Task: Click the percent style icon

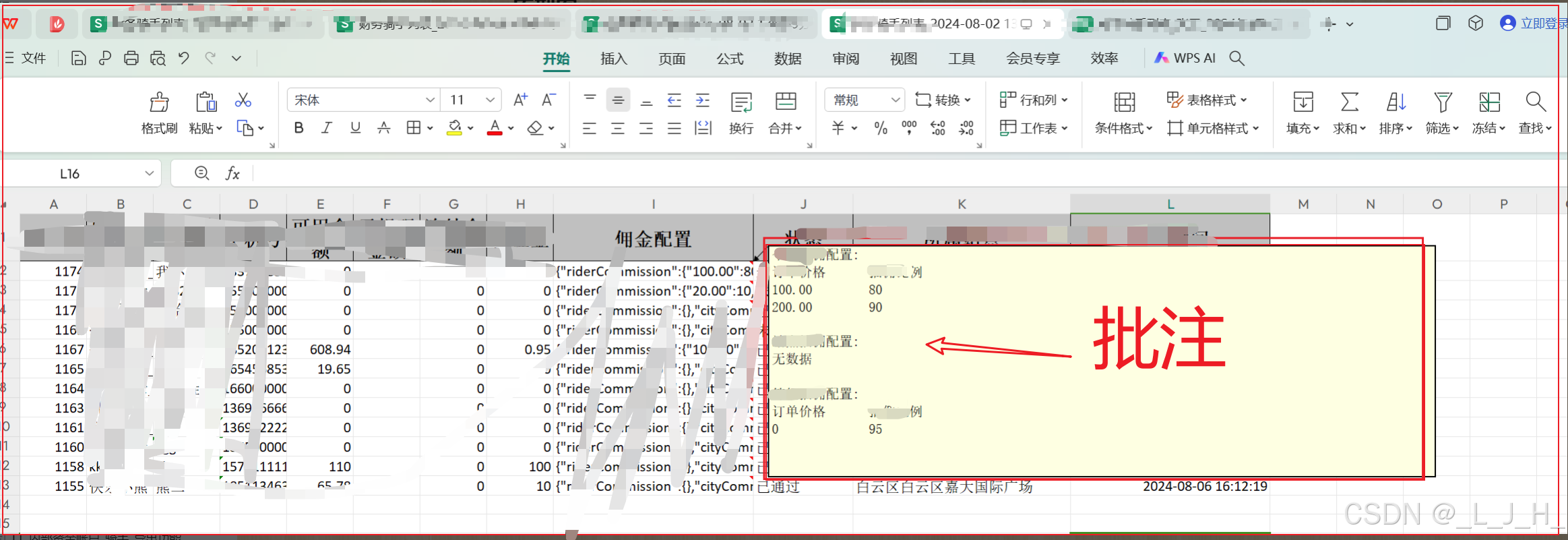Action: tap(881, 128)
